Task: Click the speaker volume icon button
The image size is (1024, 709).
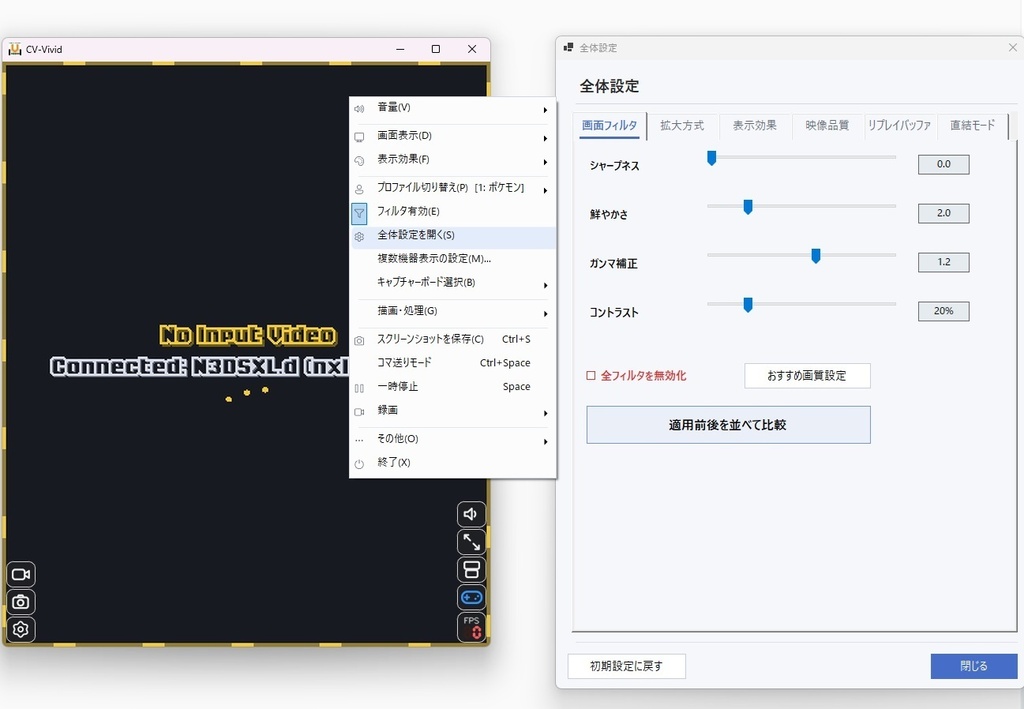Action: click(471, 514)
